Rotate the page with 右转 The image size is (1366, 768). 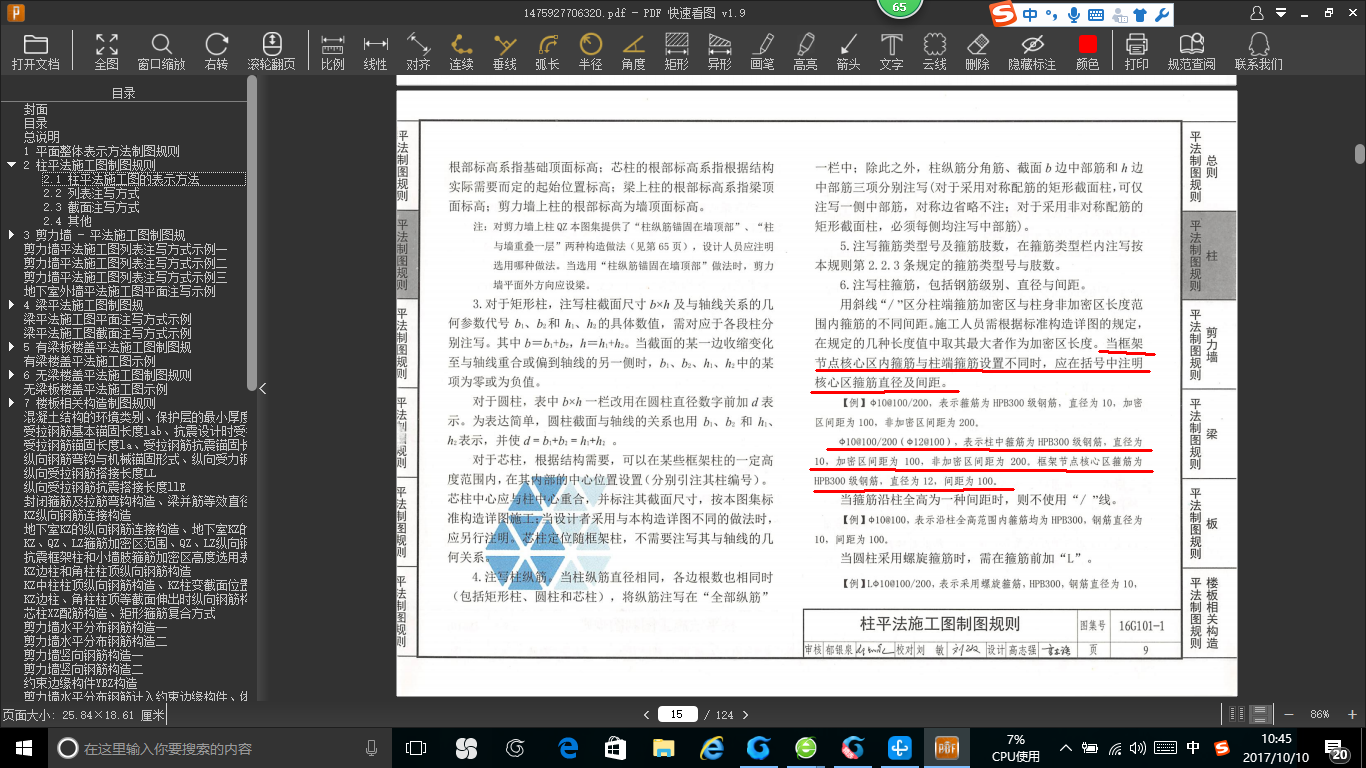(x=216, y=52)
